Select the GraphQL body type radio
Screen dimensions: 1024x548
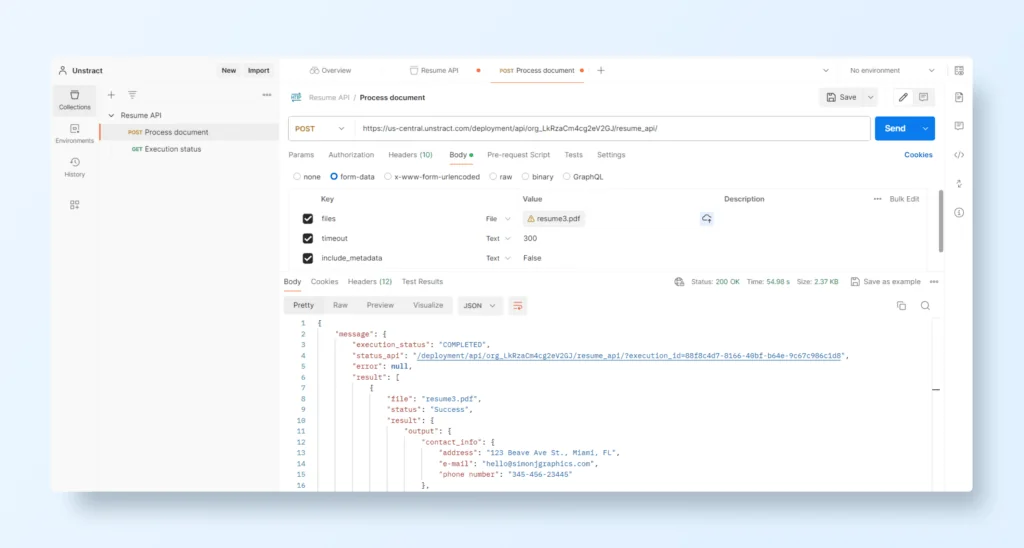566,176
